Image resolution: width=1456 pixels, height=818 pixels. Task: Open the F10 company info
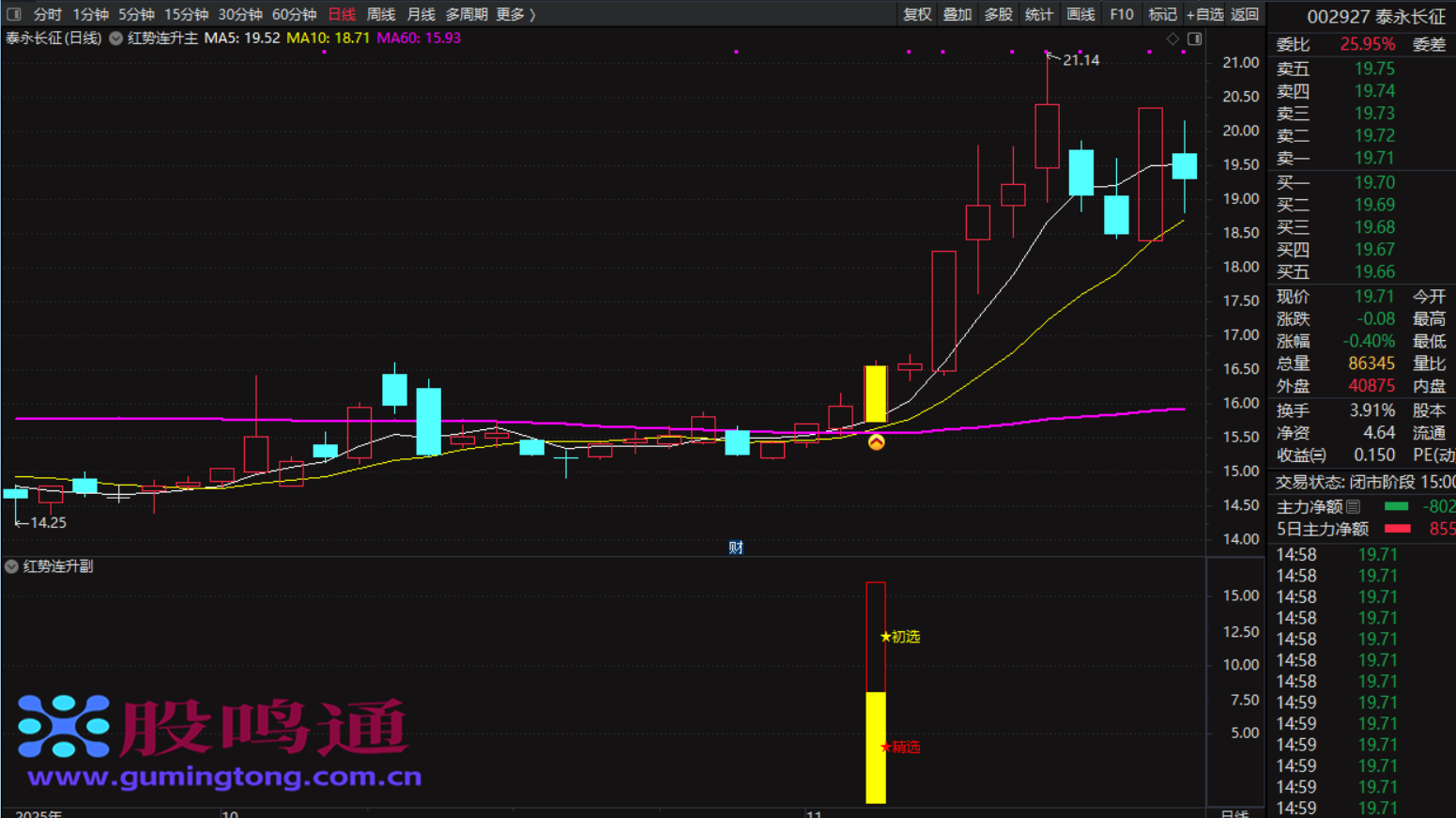tap(1121, 14)
